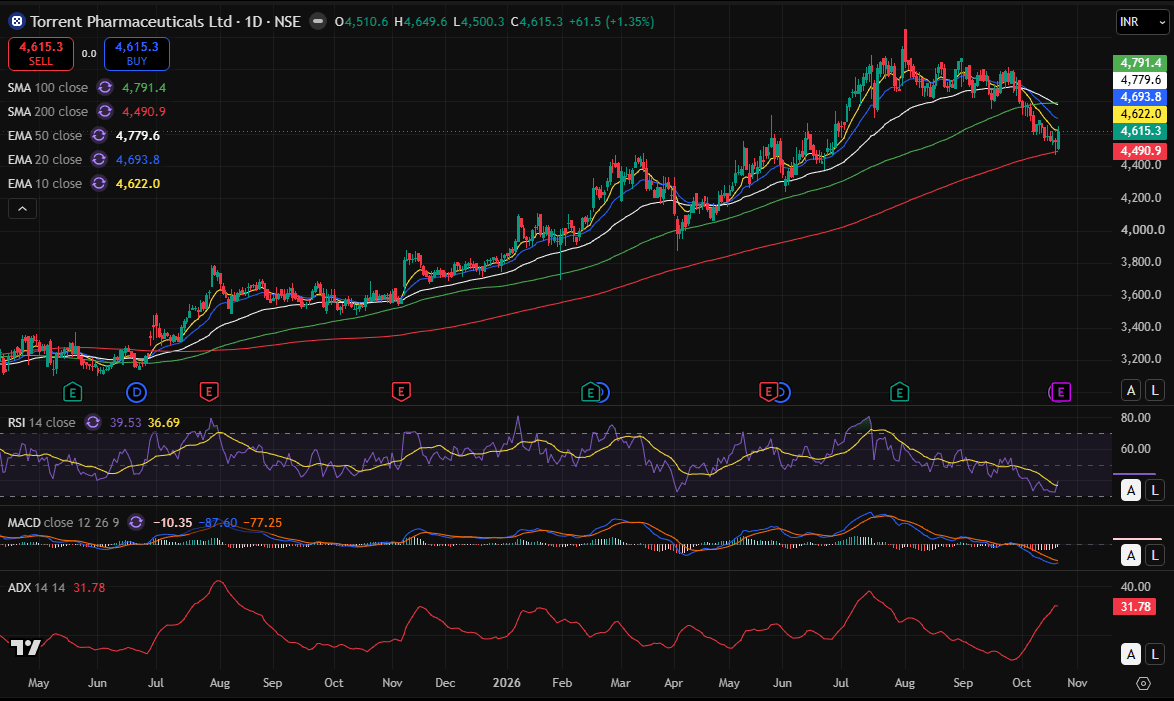
Task: Click the blue dividend D marker near July
Action: coord(136,392)
